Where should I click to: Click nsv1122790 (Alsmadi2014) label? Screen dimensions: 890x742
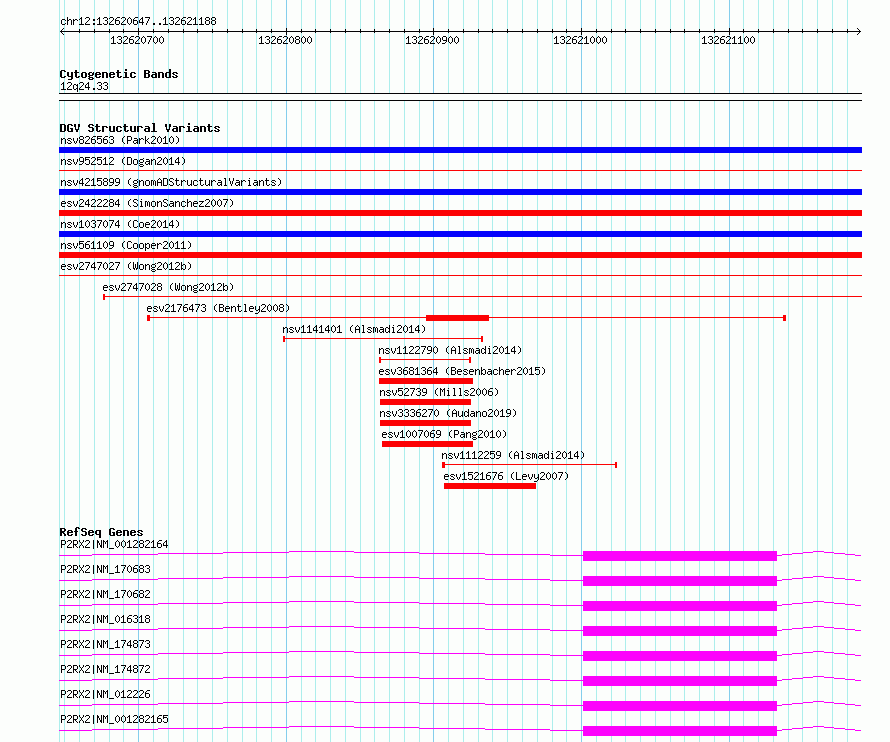coord(450,350)
